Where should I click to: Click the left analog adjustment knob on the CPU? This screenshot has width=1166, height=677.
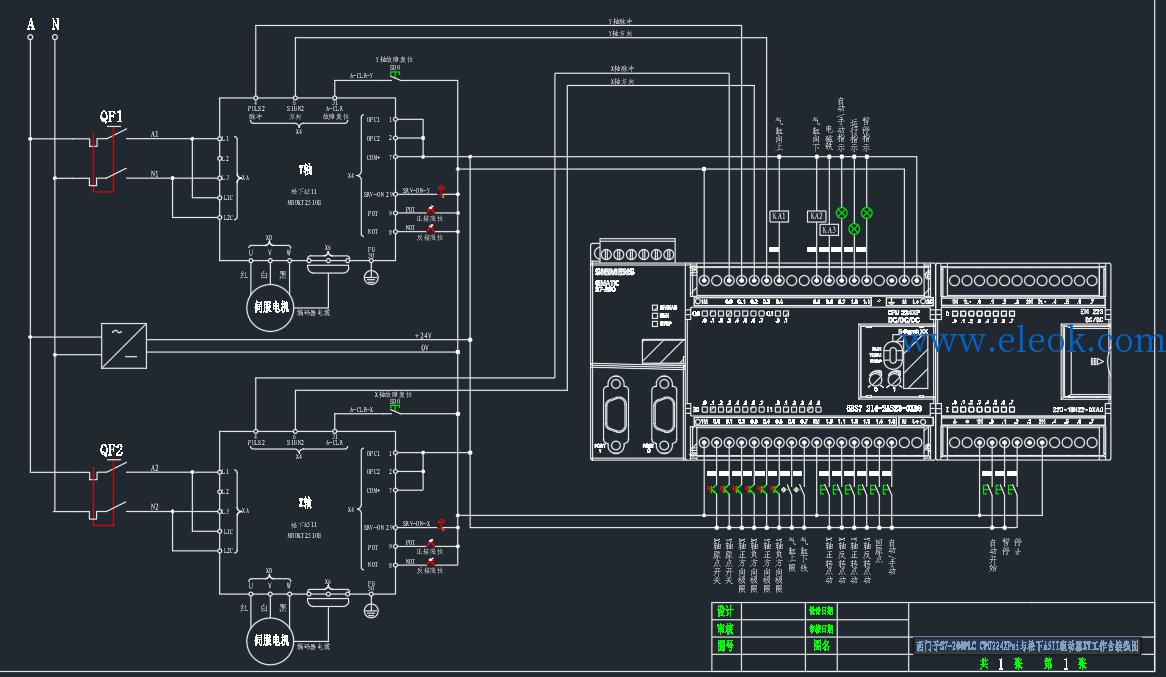coord(875,381)
